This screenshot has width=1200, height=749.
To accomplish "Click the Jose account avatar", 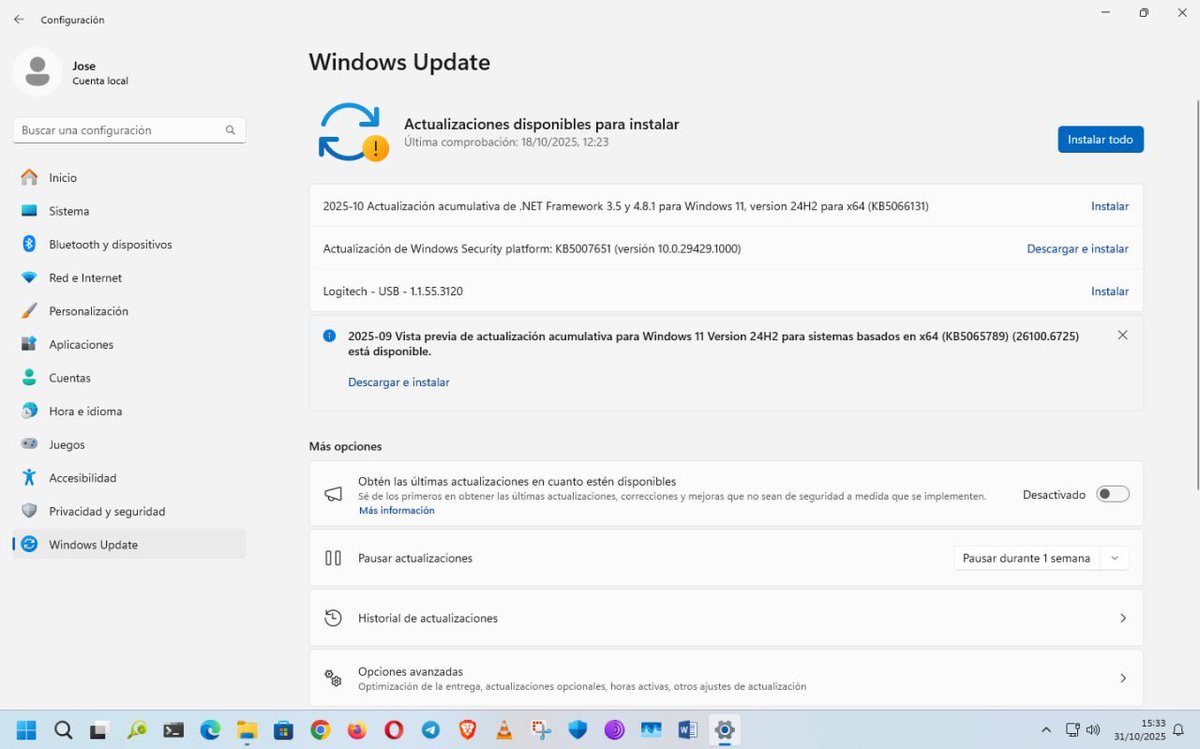I will click(x=37, y=71).
